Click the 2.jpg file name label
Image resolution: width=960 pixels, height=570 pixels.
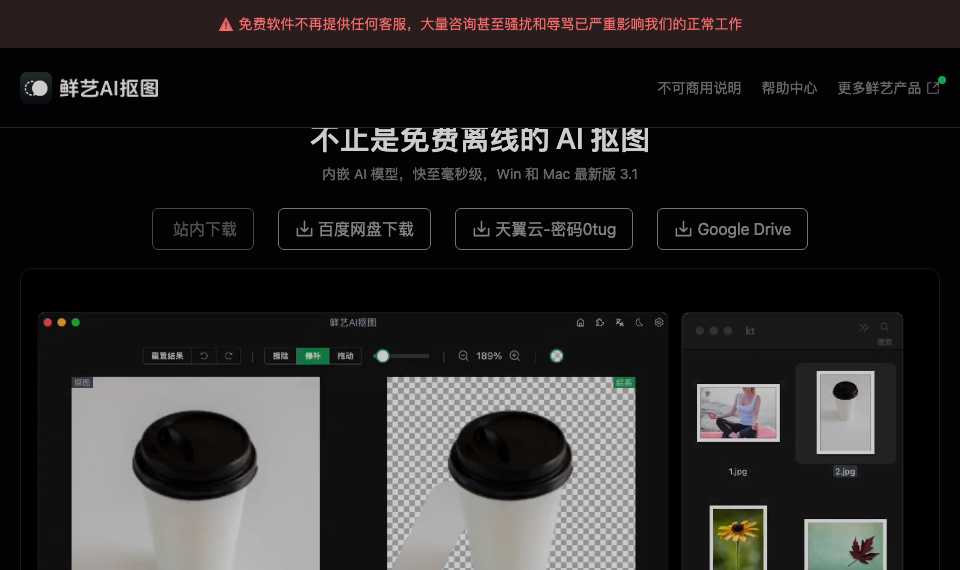point(845,471)
